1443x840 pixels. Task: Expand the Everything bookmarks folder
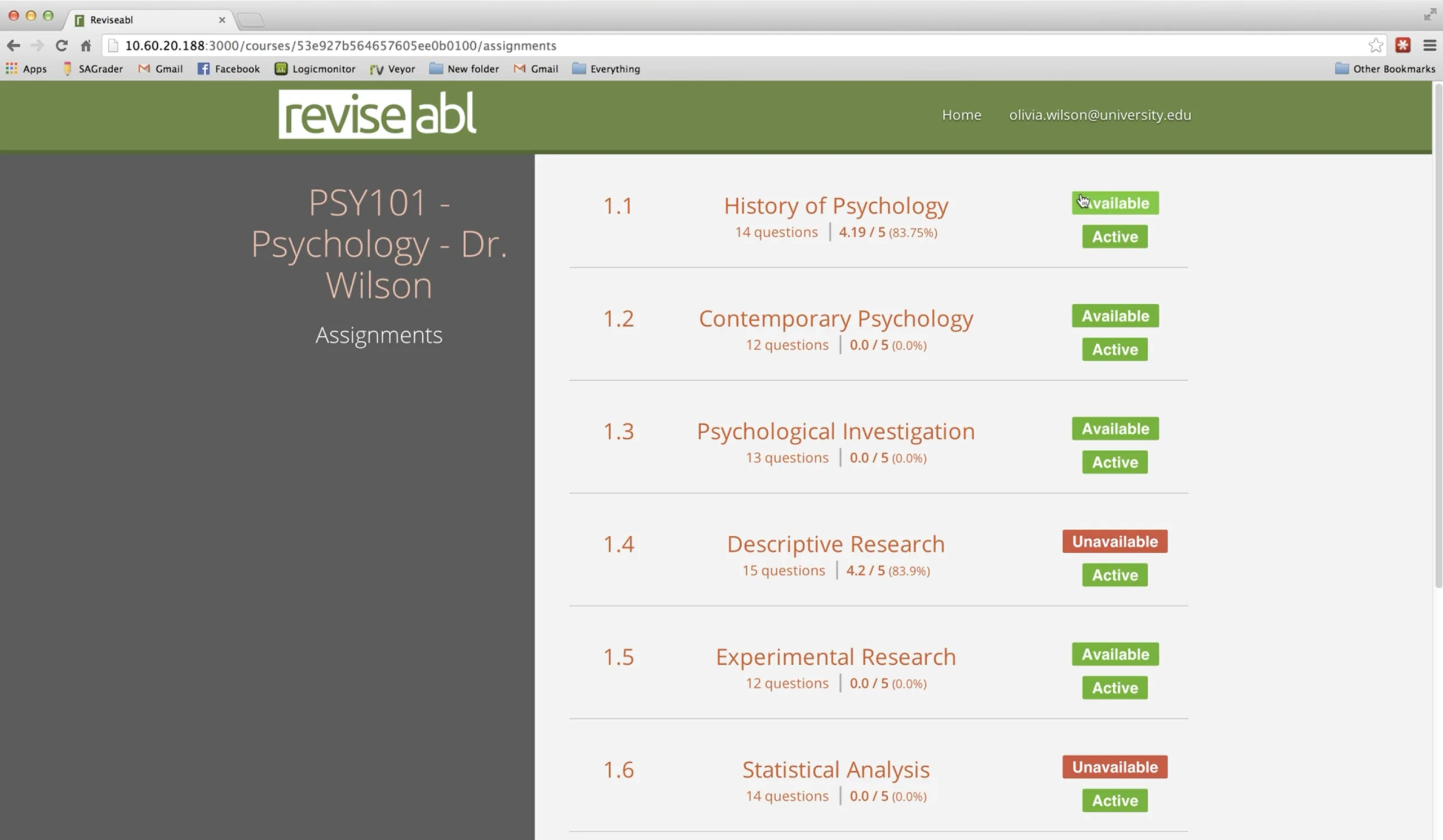606,69
